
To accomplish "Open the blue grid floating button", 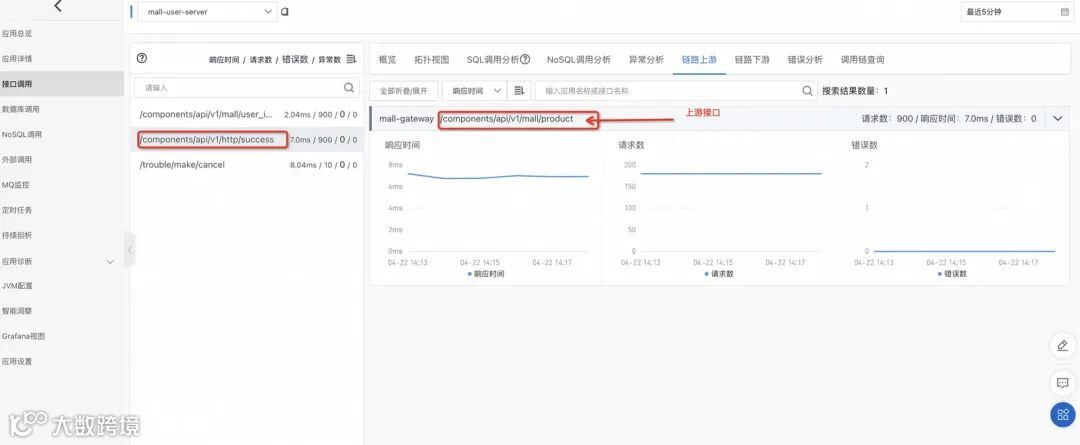I will [x=1063, y=415].
